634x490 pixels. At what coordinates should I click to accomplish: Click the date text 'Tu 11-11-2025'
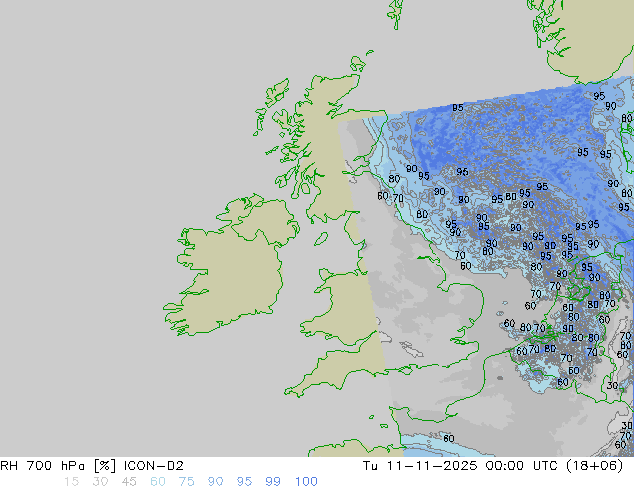[x=420, y=466]
